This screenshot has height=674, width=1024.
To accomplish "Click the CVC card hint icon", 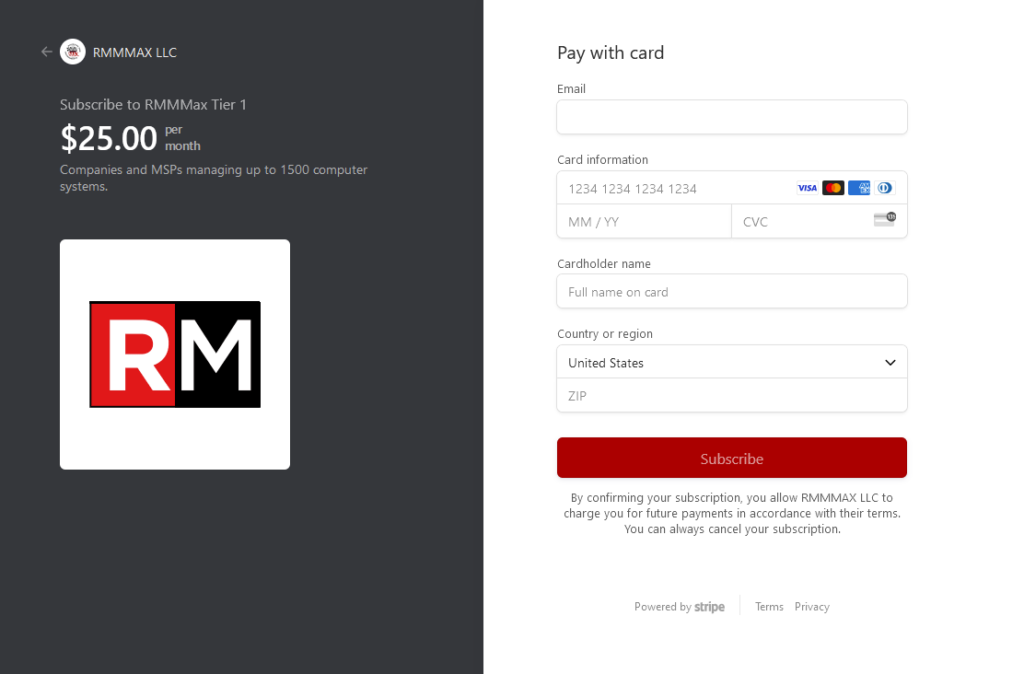I will (x=885, y=219).
